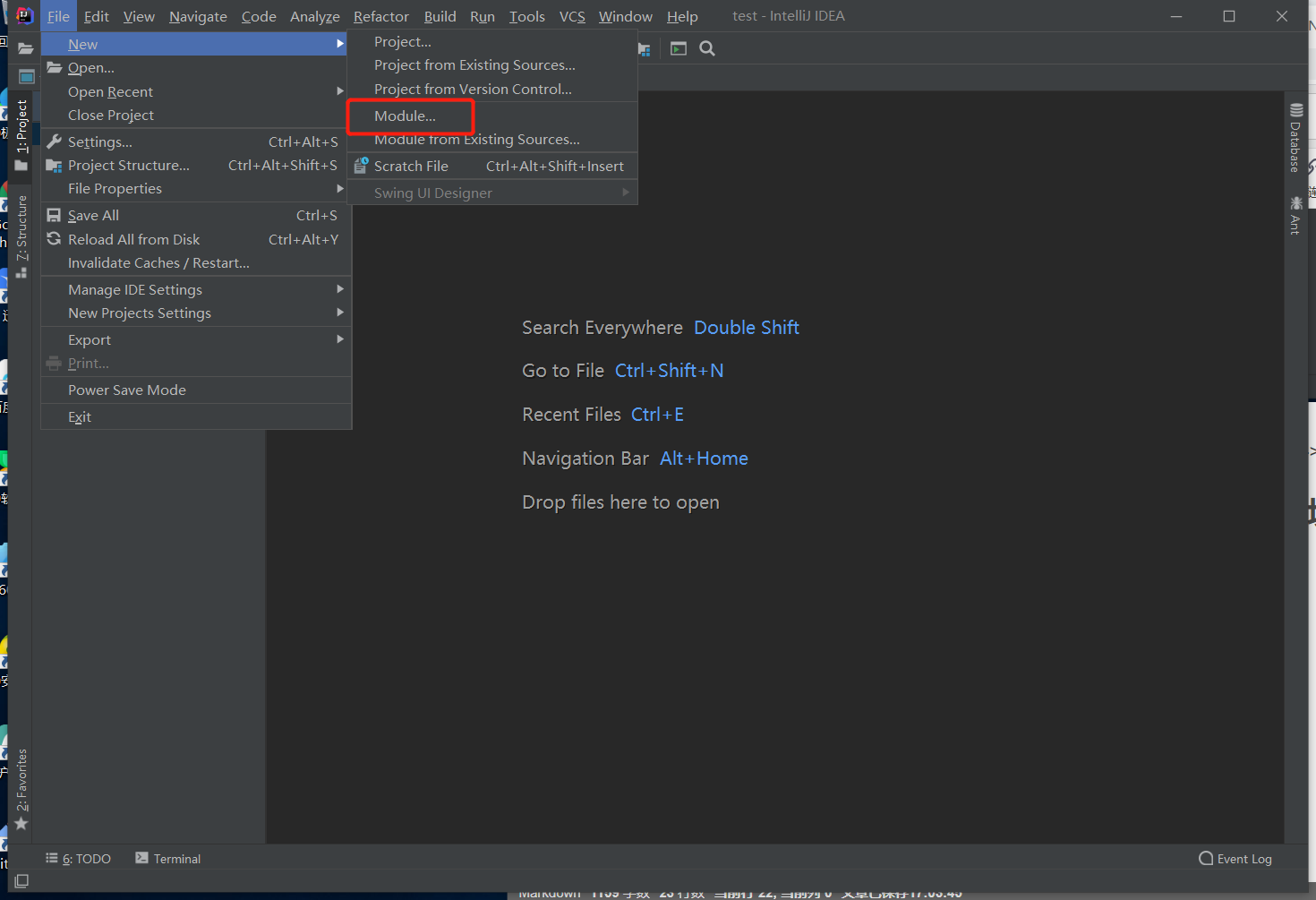Screen dimensions: 1316x900
Task: Select New Project...
Action: (492, 42)
